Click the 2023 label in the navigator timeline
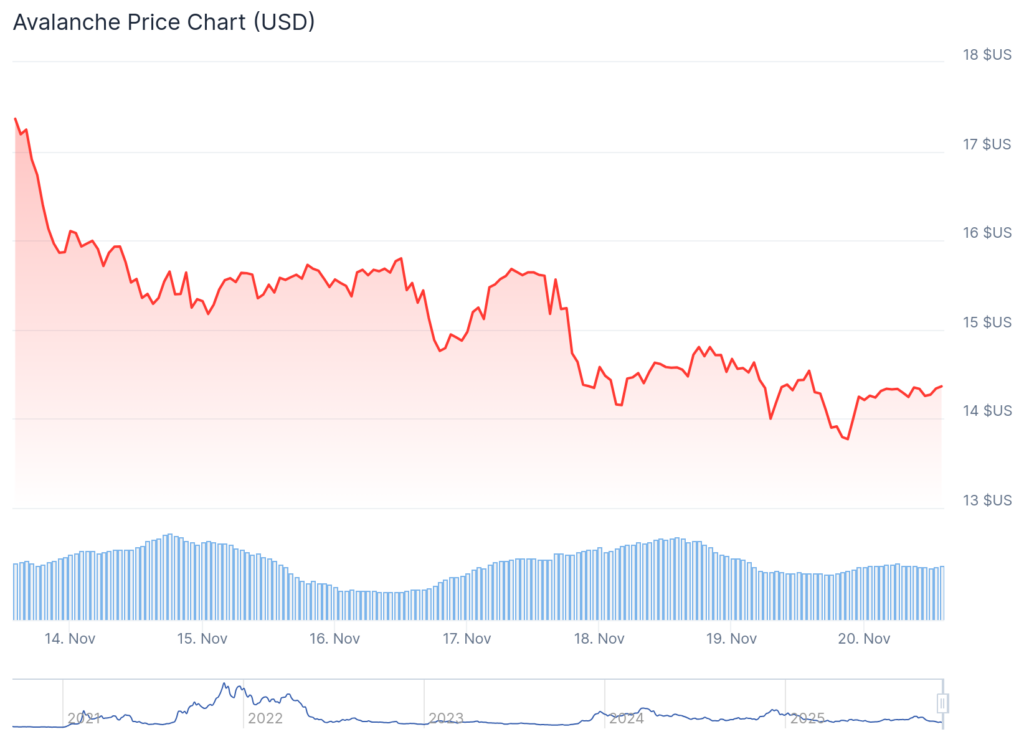This screenshot has width=1024, height=747. pyautogui.click(x=446, y=718)
